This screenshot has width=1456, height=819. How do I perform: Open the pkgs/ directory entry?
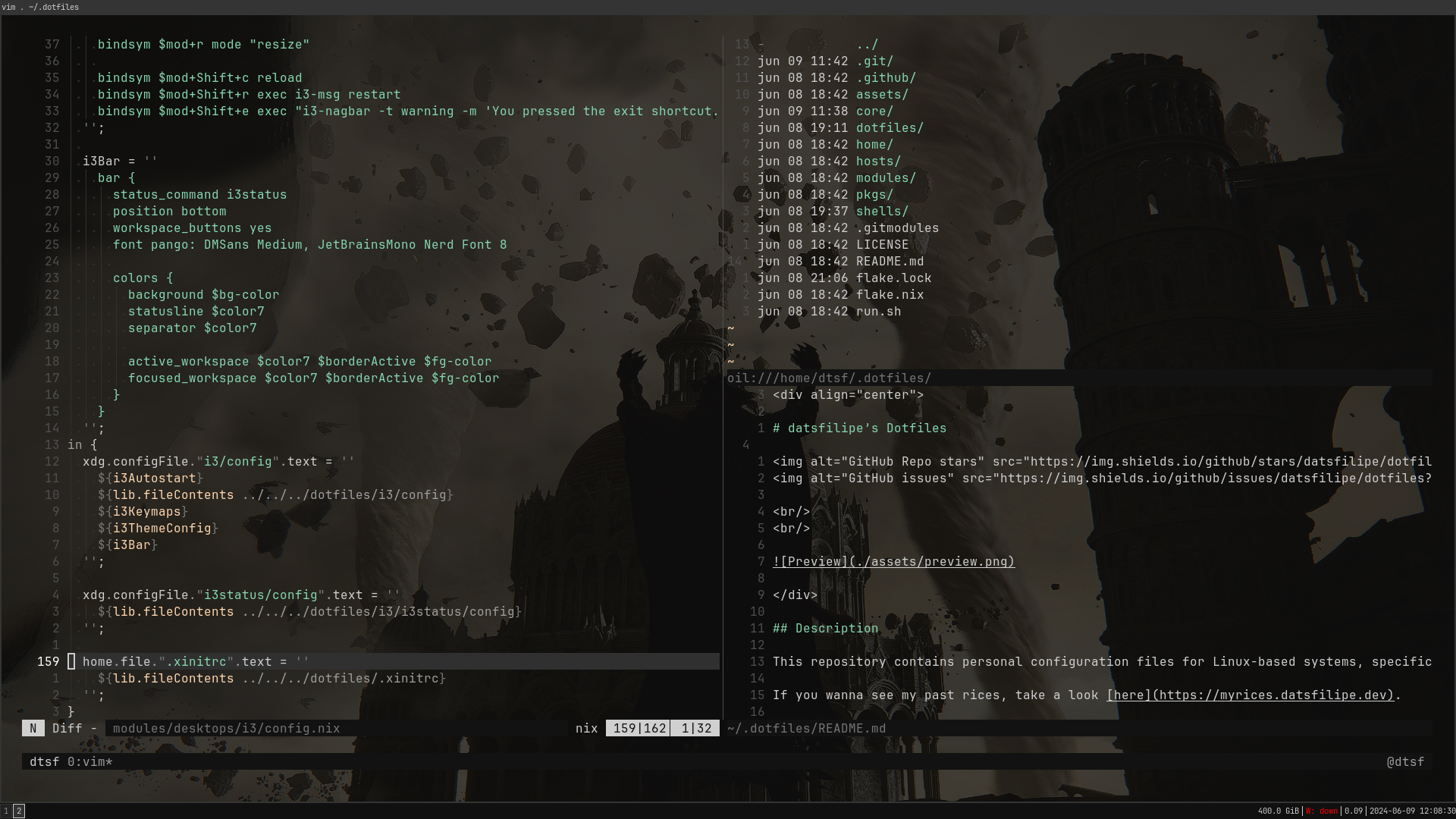pos(874,195)
